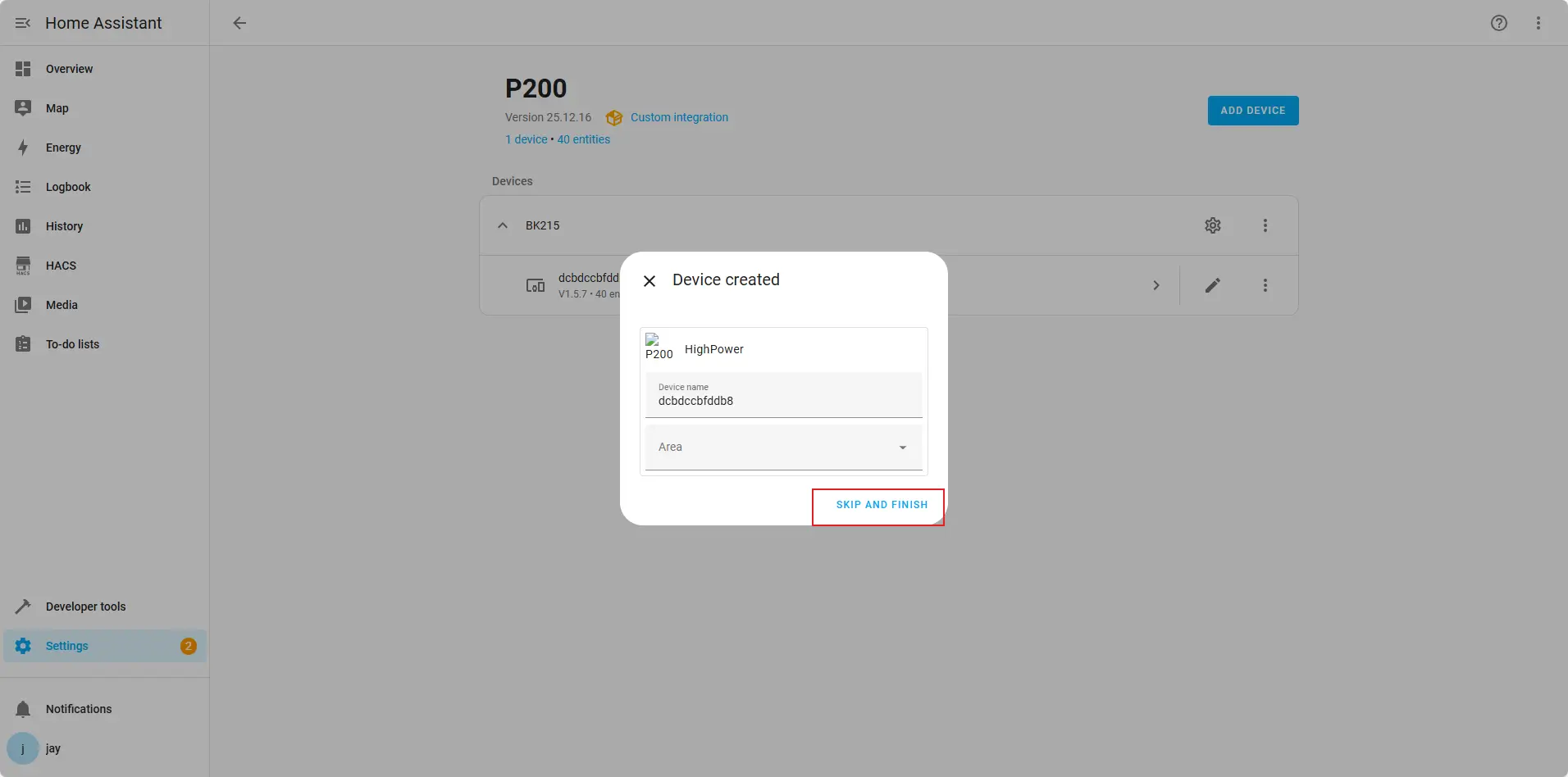1568x777 pixels.
Task: Open BK215 settings gear icon
Action: 1212,225
